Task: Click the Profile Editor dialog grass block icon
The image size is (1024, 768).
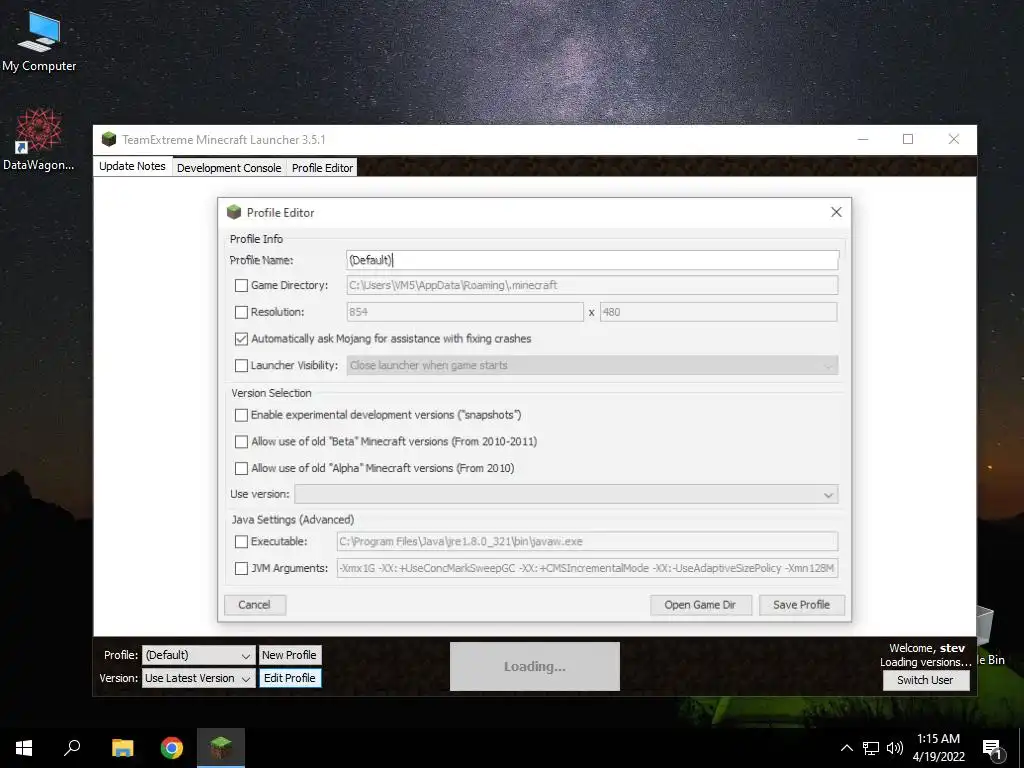Action: pyautogui.click(x=234, y=212)
